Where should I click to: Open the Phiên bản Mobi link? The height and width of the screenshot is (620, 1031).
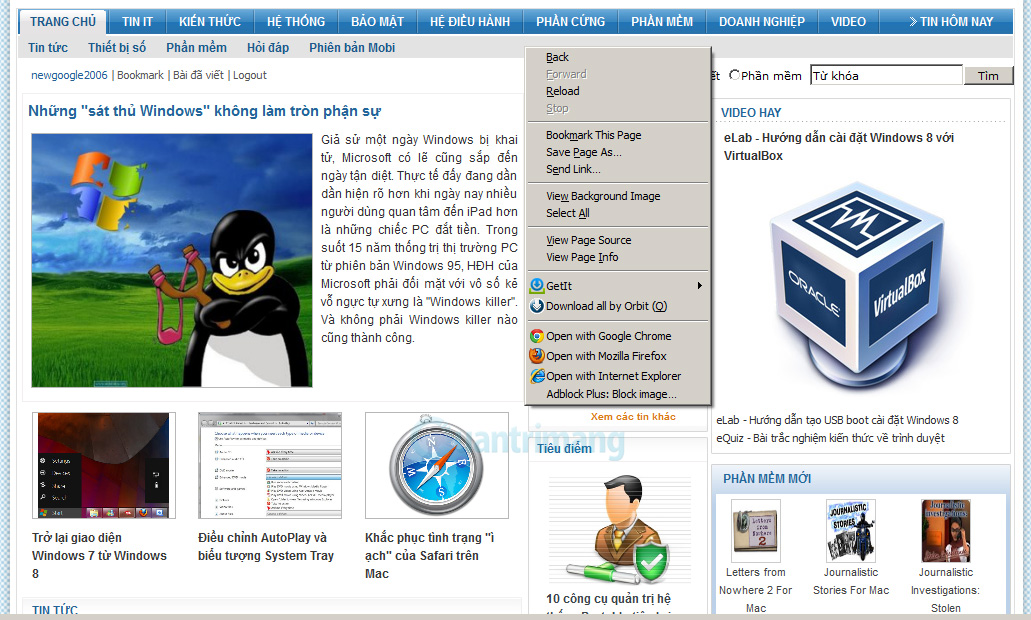(x=352, y=47)
